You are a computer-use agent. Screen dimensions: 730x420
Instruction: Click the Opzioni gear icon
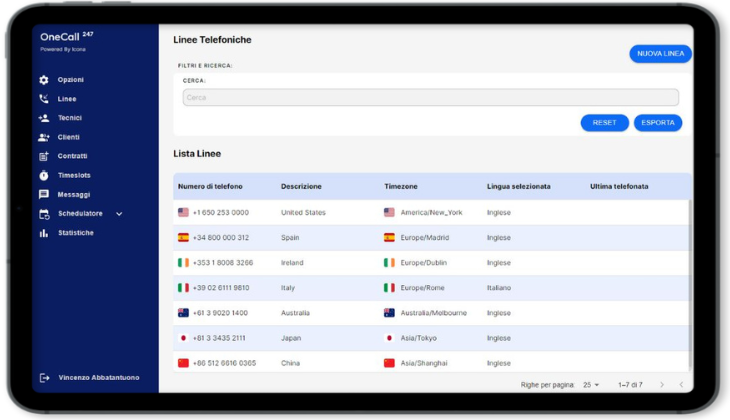[x=44, y=80]
